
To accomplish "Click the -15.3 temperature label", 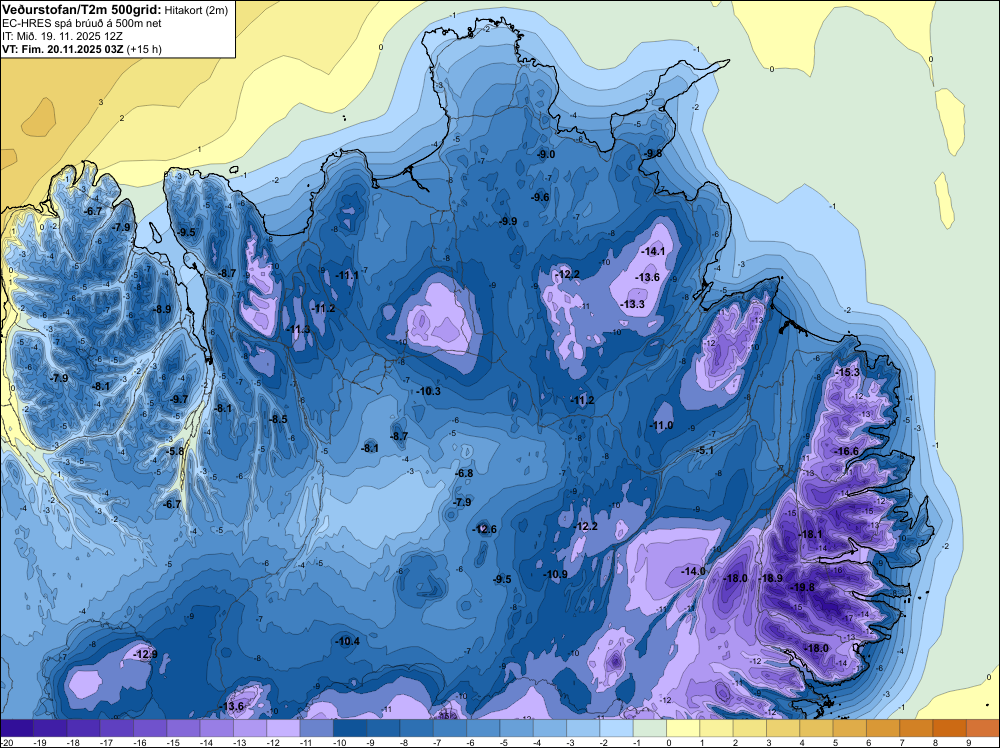I will pos(848,372).
